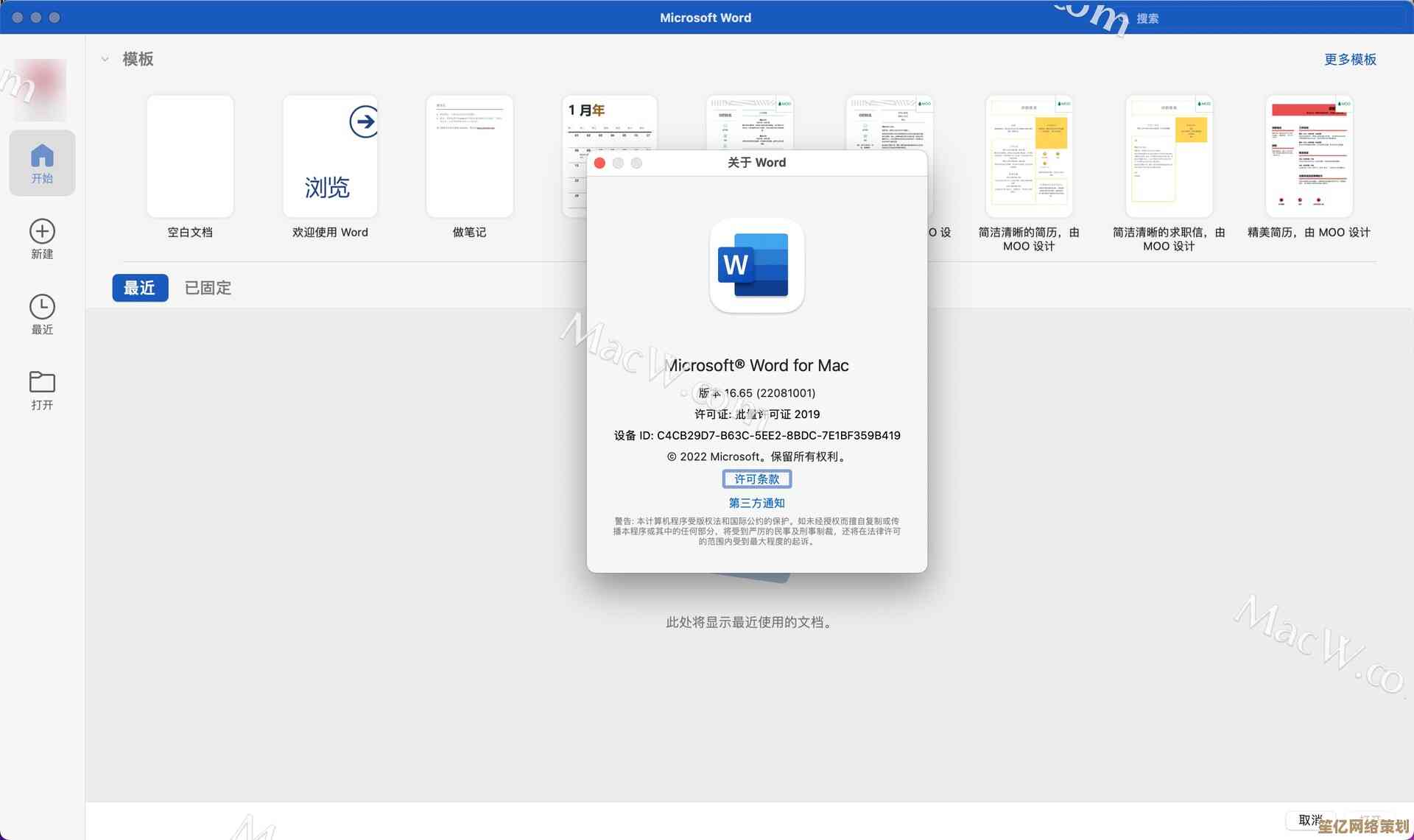Click the New (新建) plus icon
This screenshot has height=840, width=1414.
(42, 232)
